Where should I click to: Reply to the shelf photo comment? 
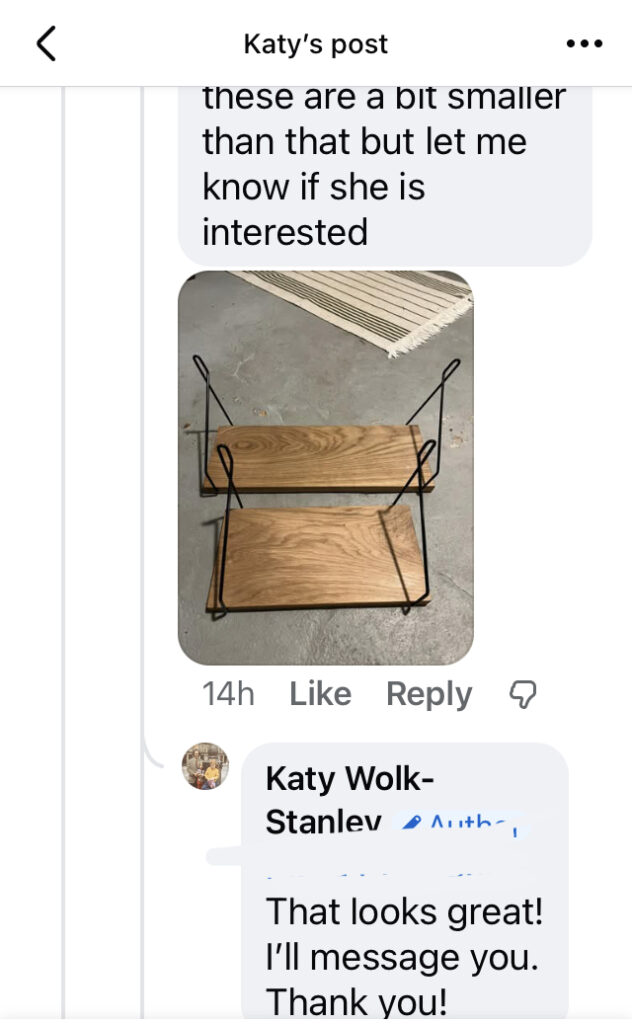click(x=429, y=694)
